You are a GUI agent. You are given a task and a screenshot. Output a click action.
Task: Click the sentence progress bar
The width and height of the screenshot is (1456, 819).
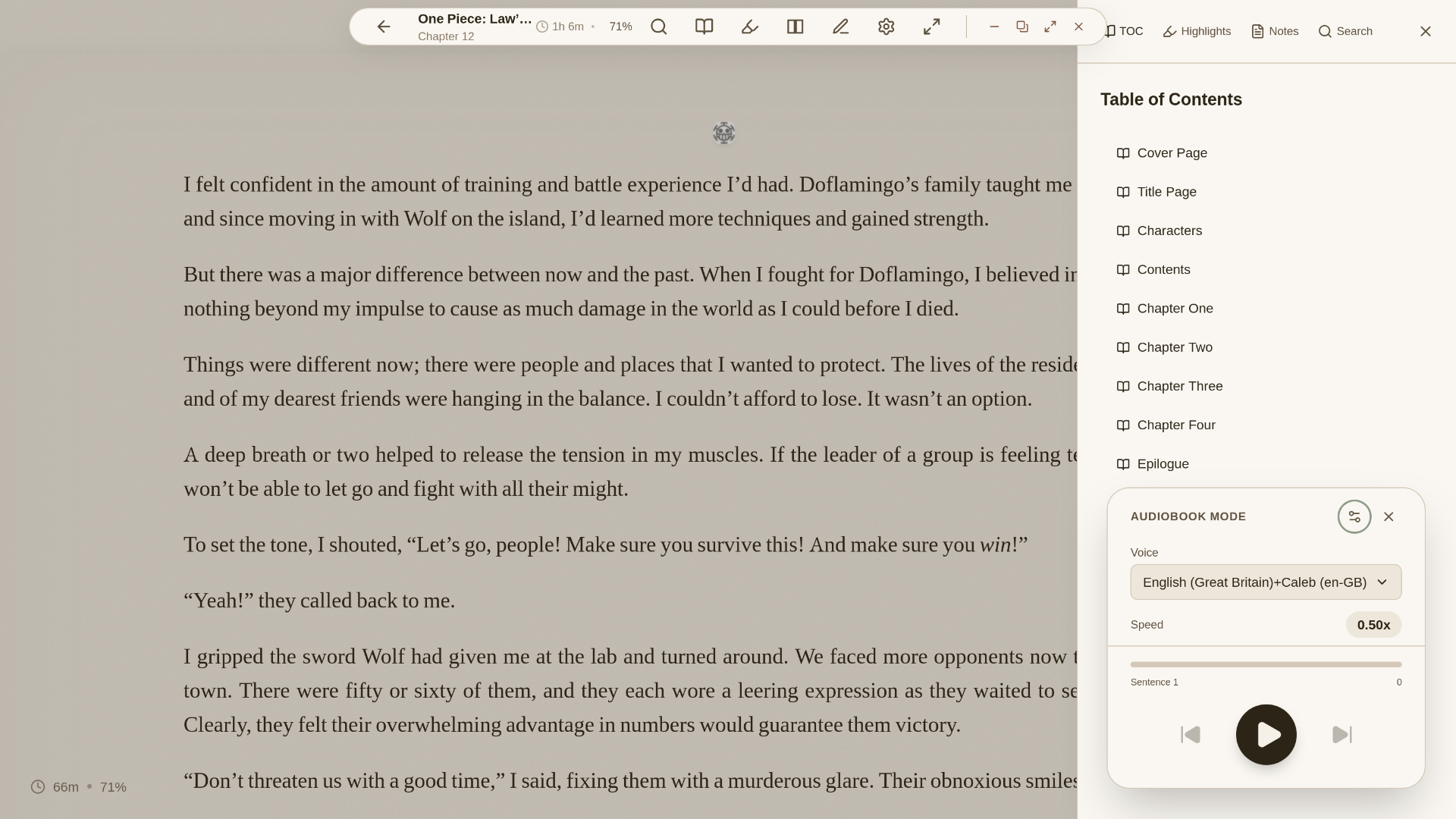click(1266, 664)
